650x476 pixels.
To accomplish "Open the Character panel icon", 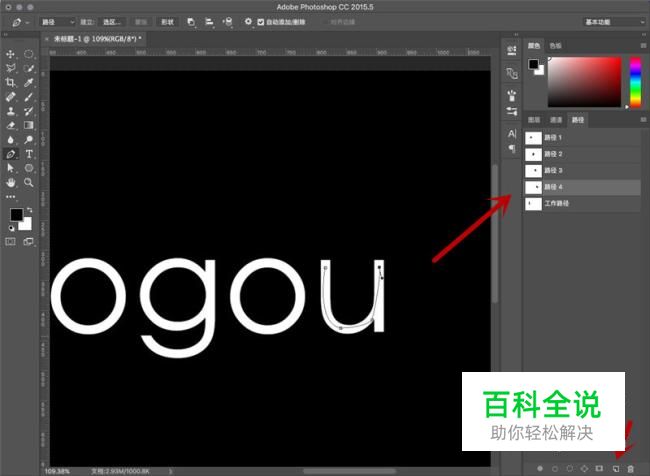I will tap(512, 134).
